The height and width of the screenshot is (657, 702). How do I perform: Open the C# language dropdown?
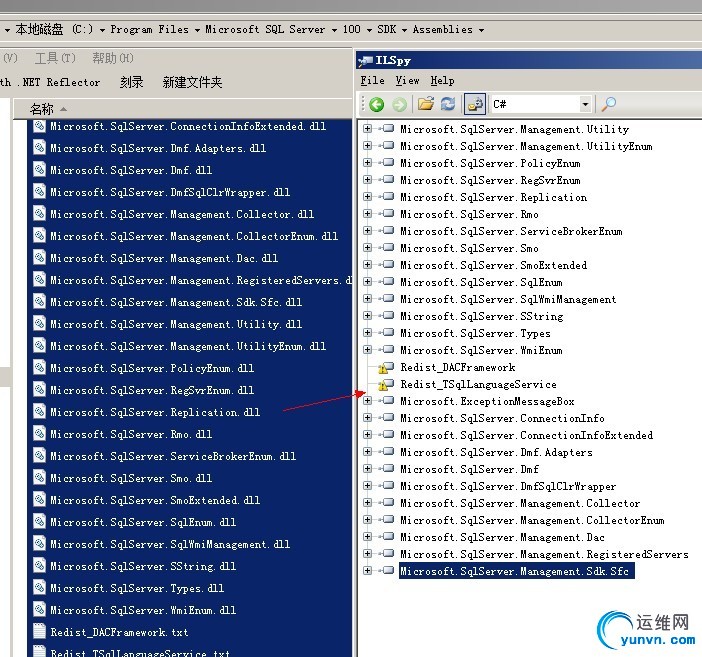pyautogui.click(x=585, y=104)
